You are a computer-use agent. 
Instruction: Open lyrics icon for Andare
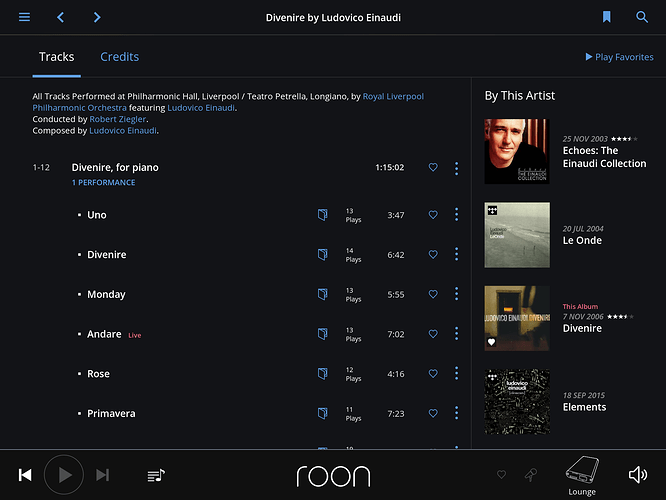pyautogui.click(x=322, y=334)
